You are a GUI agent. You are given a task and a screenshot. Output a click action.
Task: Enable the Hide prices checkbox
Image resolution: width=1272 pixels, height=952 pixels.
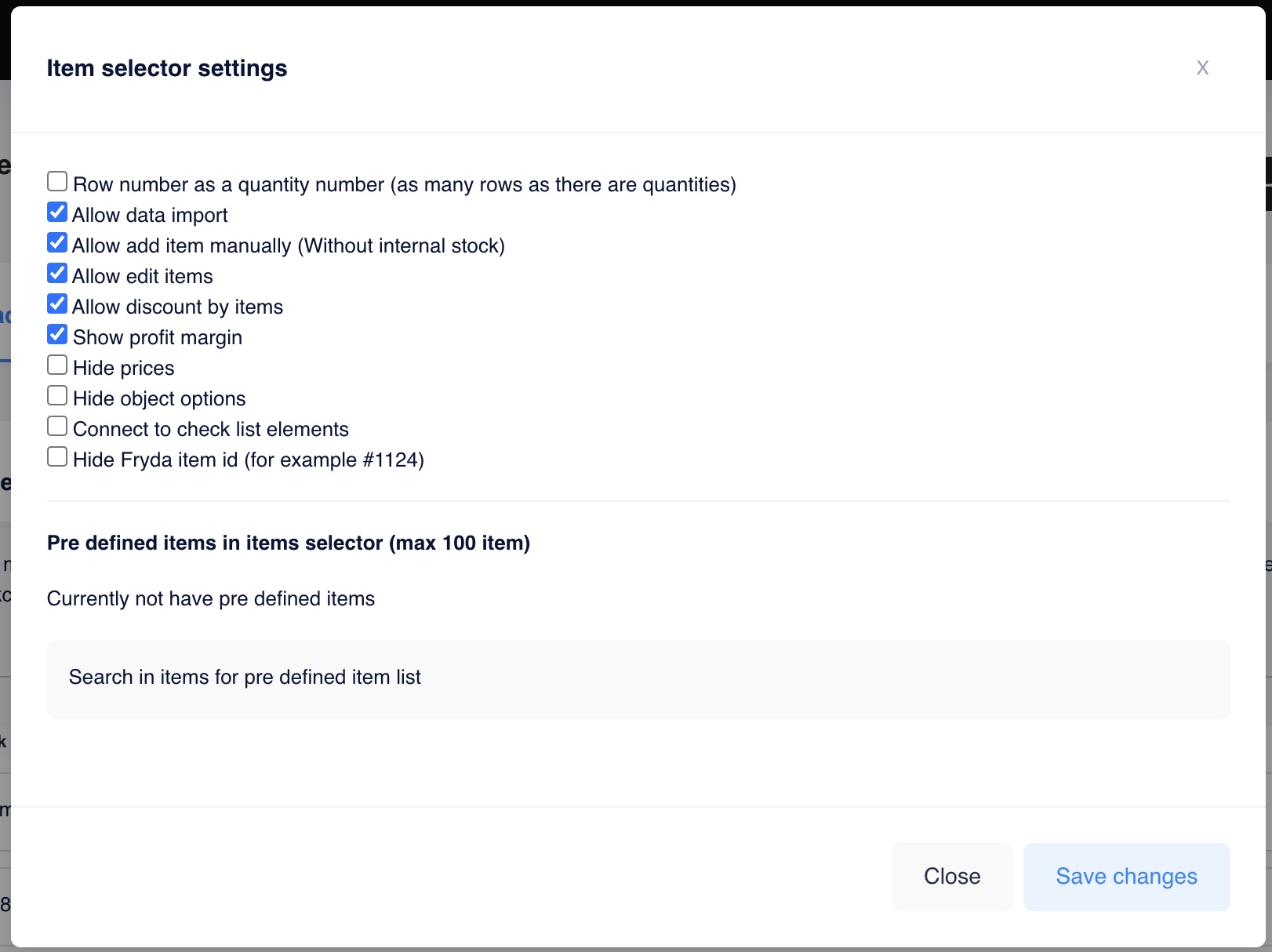(x=57, y=365)
